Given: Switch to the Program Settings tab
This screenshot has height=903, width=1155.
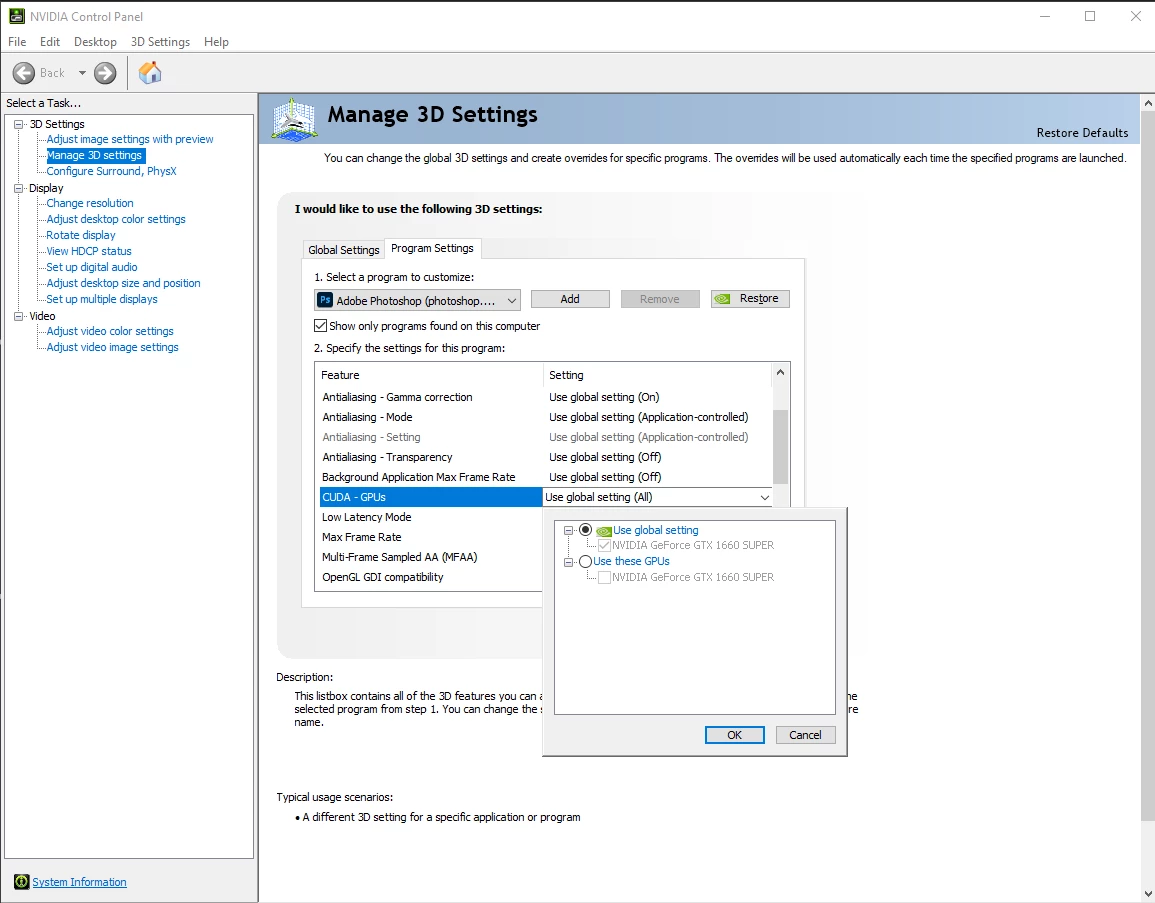Looking at the screenshot, I should (432, 248).
